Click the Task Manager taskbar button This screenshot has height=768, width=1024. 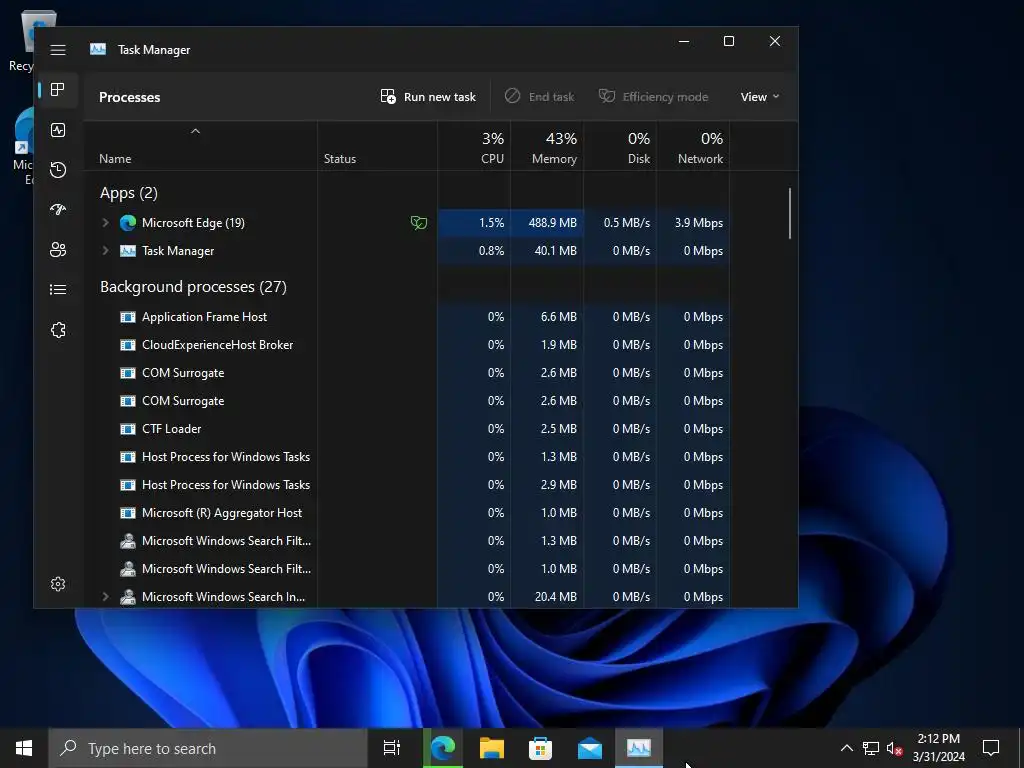click(639, 748)
